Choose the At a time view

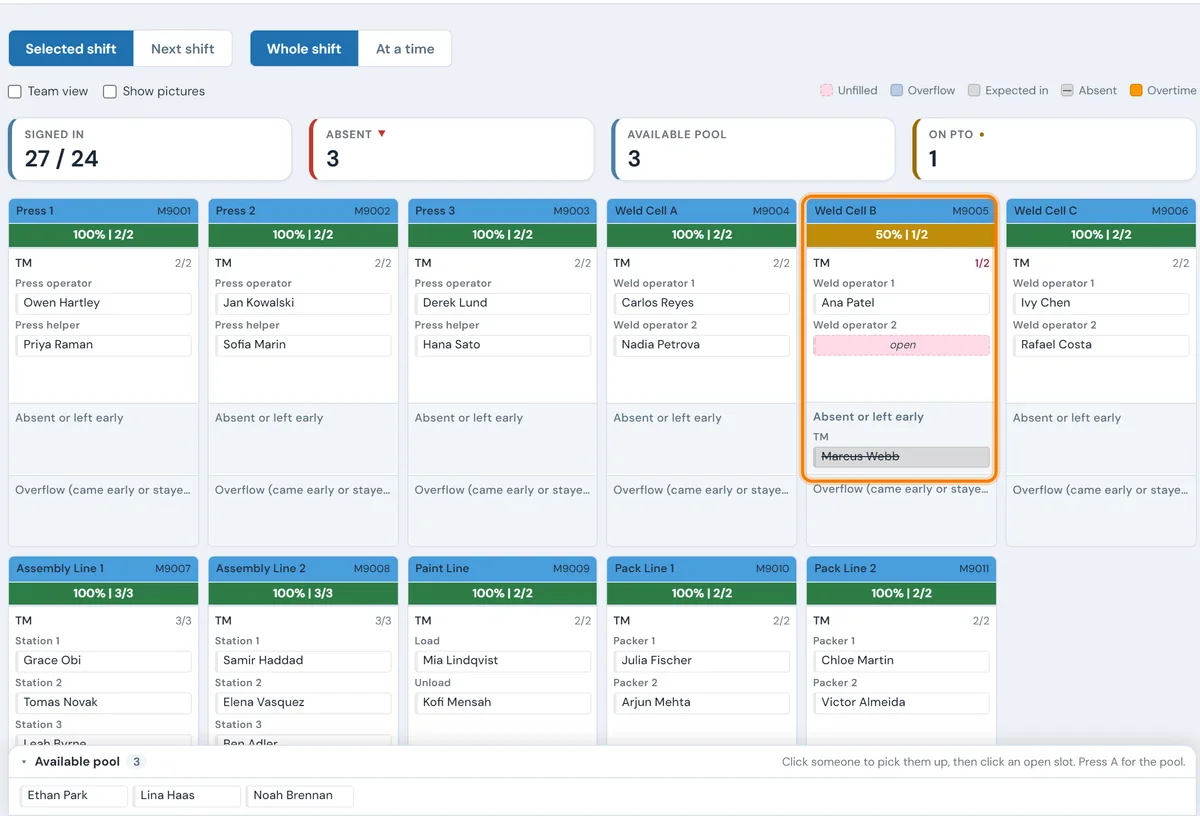[405, 48]
